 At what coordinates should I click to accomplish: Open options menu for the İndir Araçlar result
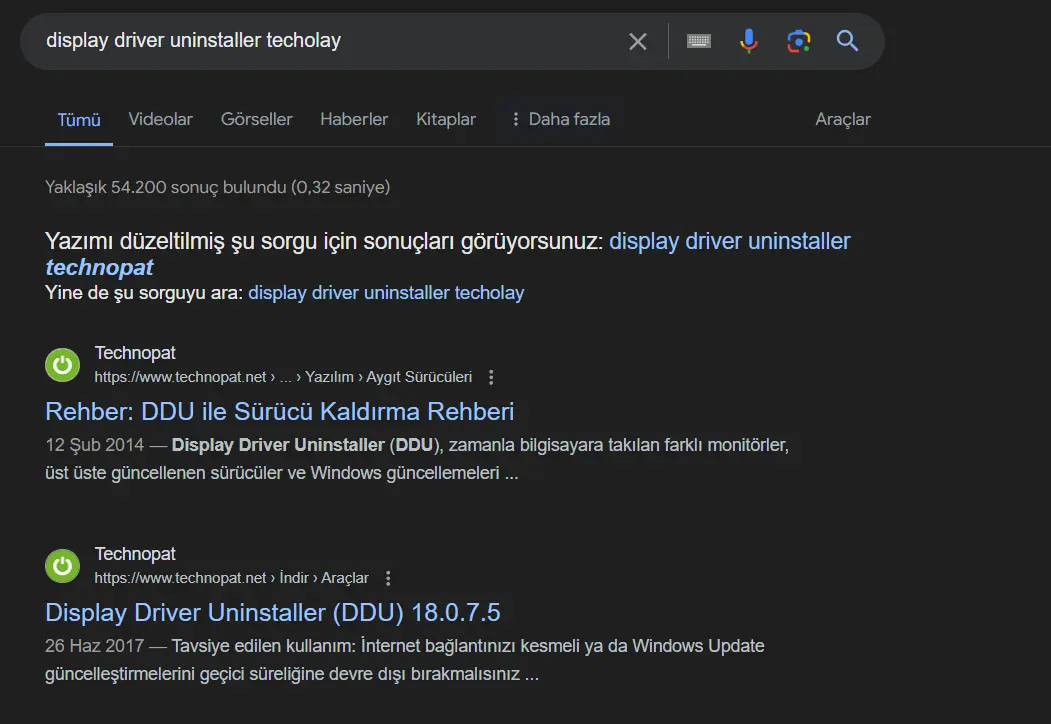point(388,579)
